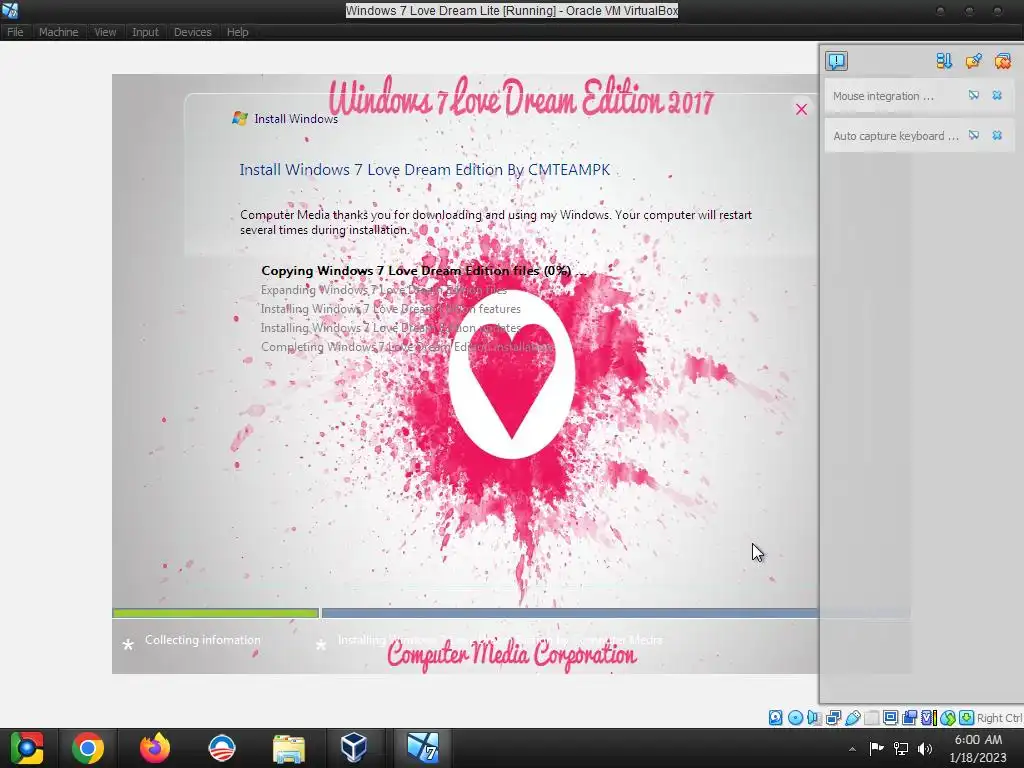The width and height of the screenshot is (1024, 768).
Task: Click the USB devices status icon
Action: click(x=852, y=718)
